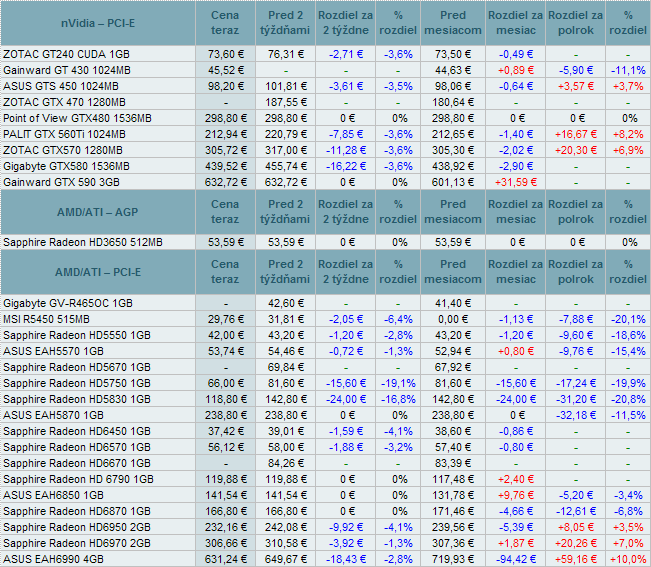Viewport: 651px width, 567px height.
Task: Select ASUS EAH6850 1GB product name
Action: pyautogui.click(x=53, y=496)
